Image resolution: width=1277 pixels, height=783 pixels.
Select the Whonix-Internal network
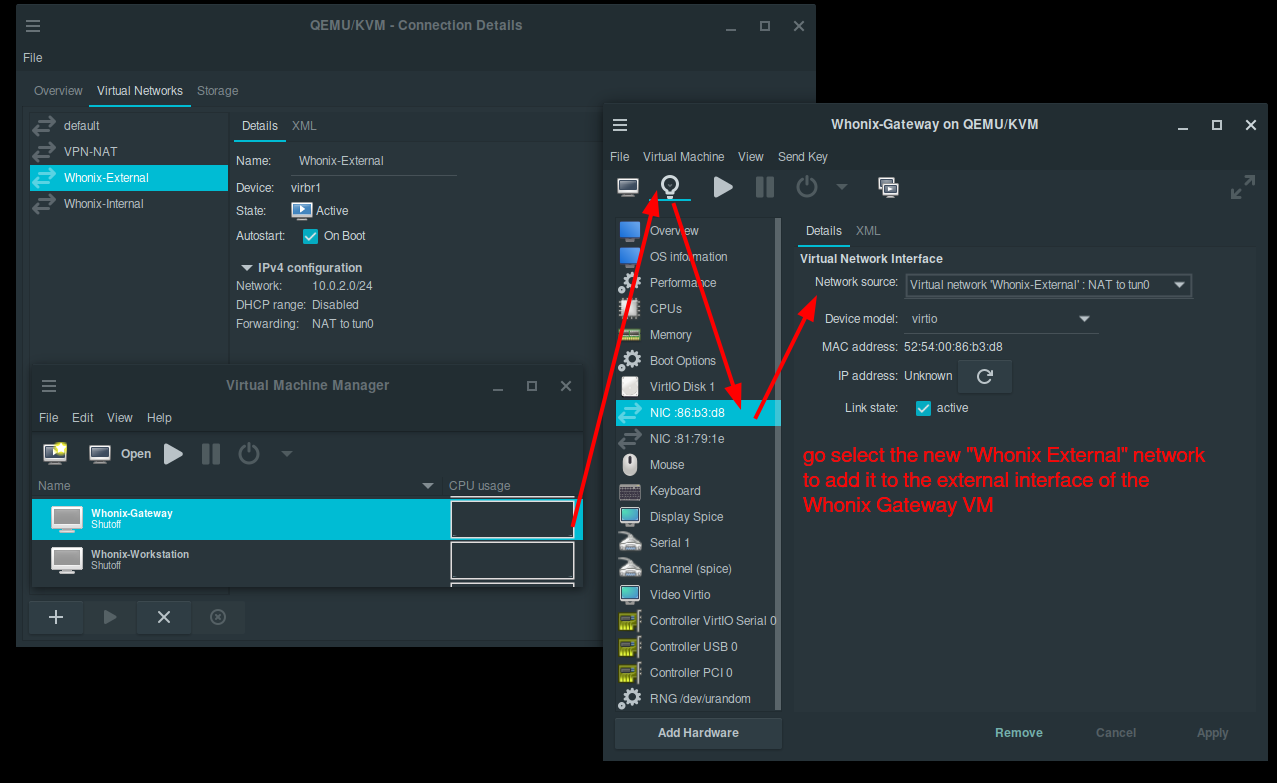tap(129, 204)
